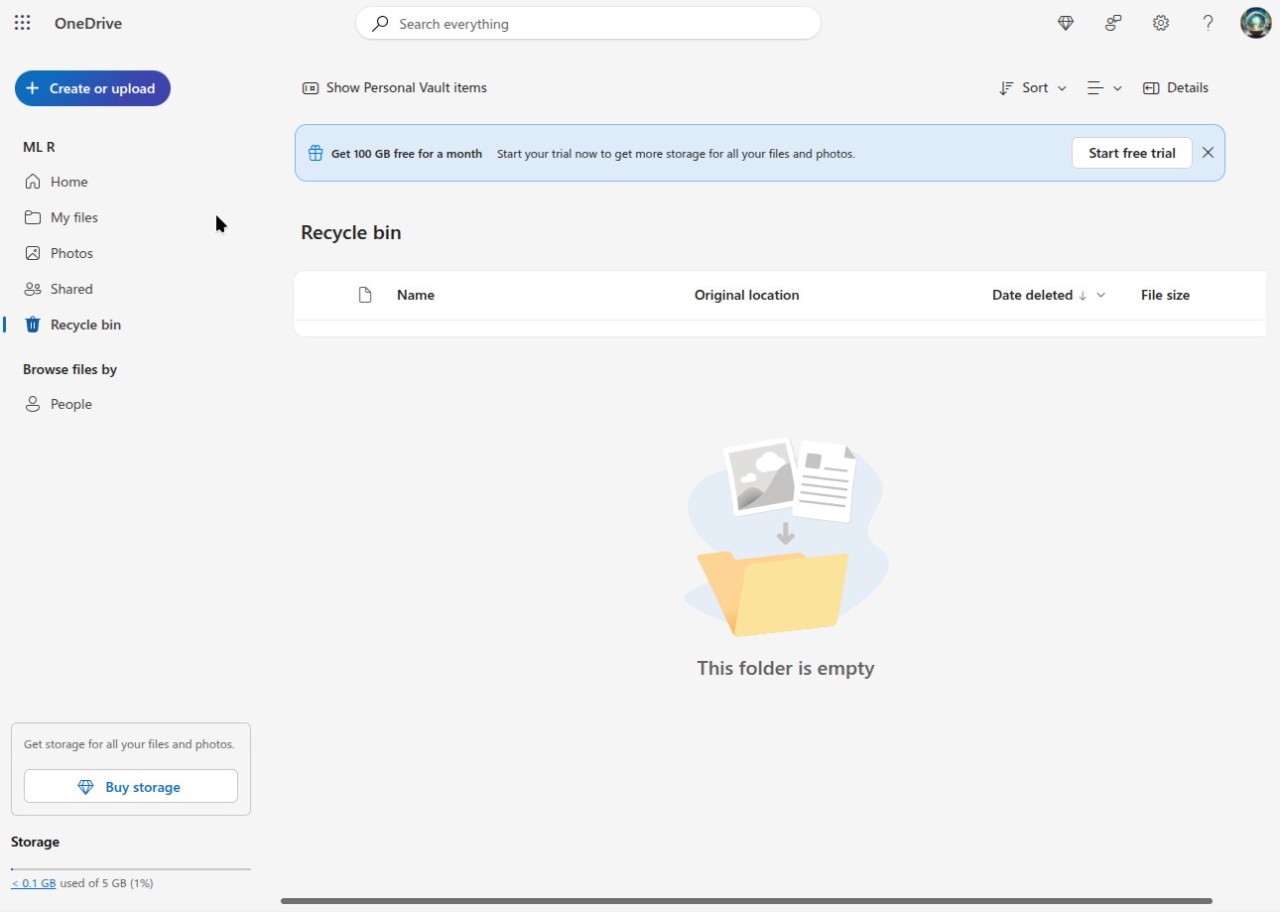The width and height of the screenshot is (1280, 912).
Task: Select the Photos section icon
Action: click(33, 253)
